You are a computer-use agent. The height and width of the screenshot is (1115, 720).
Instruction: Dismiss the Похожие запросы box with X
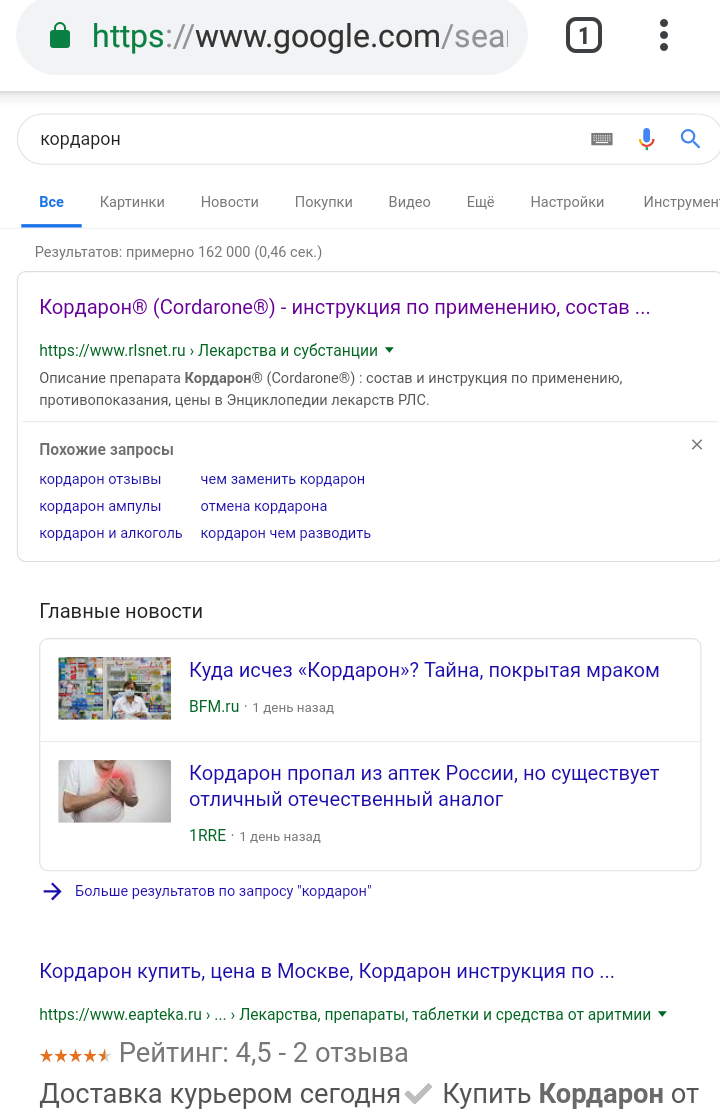point(697,444)
